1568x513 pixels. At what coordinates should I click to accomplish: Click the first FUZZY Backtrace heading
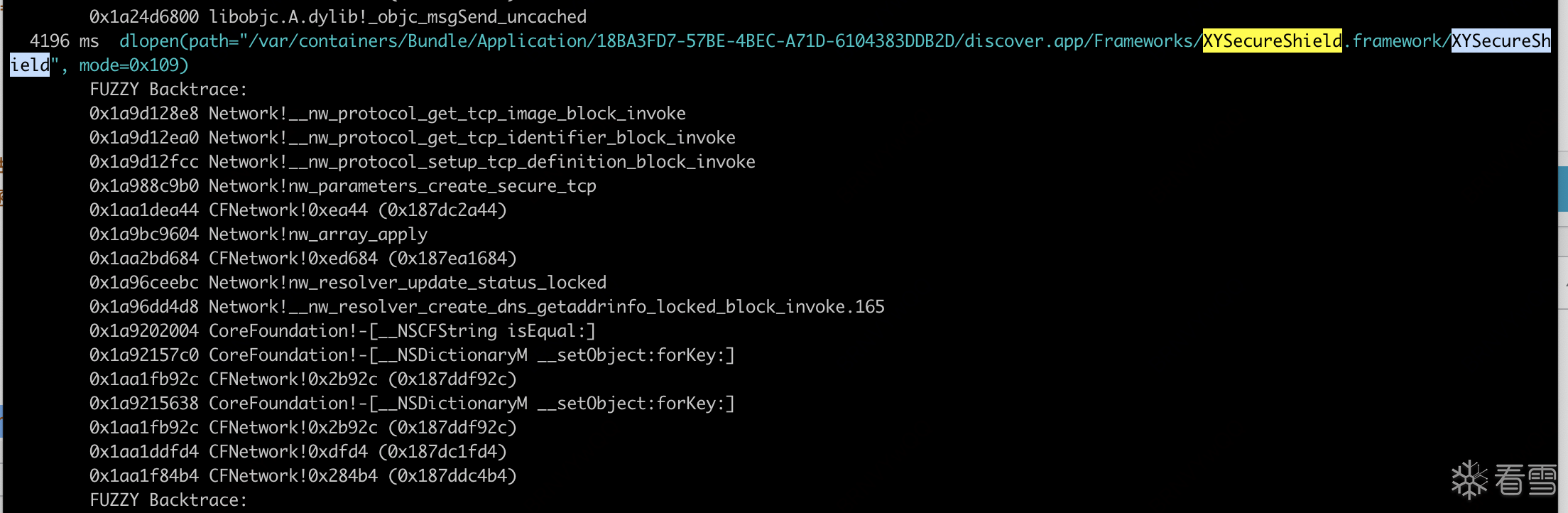[168, 90]
